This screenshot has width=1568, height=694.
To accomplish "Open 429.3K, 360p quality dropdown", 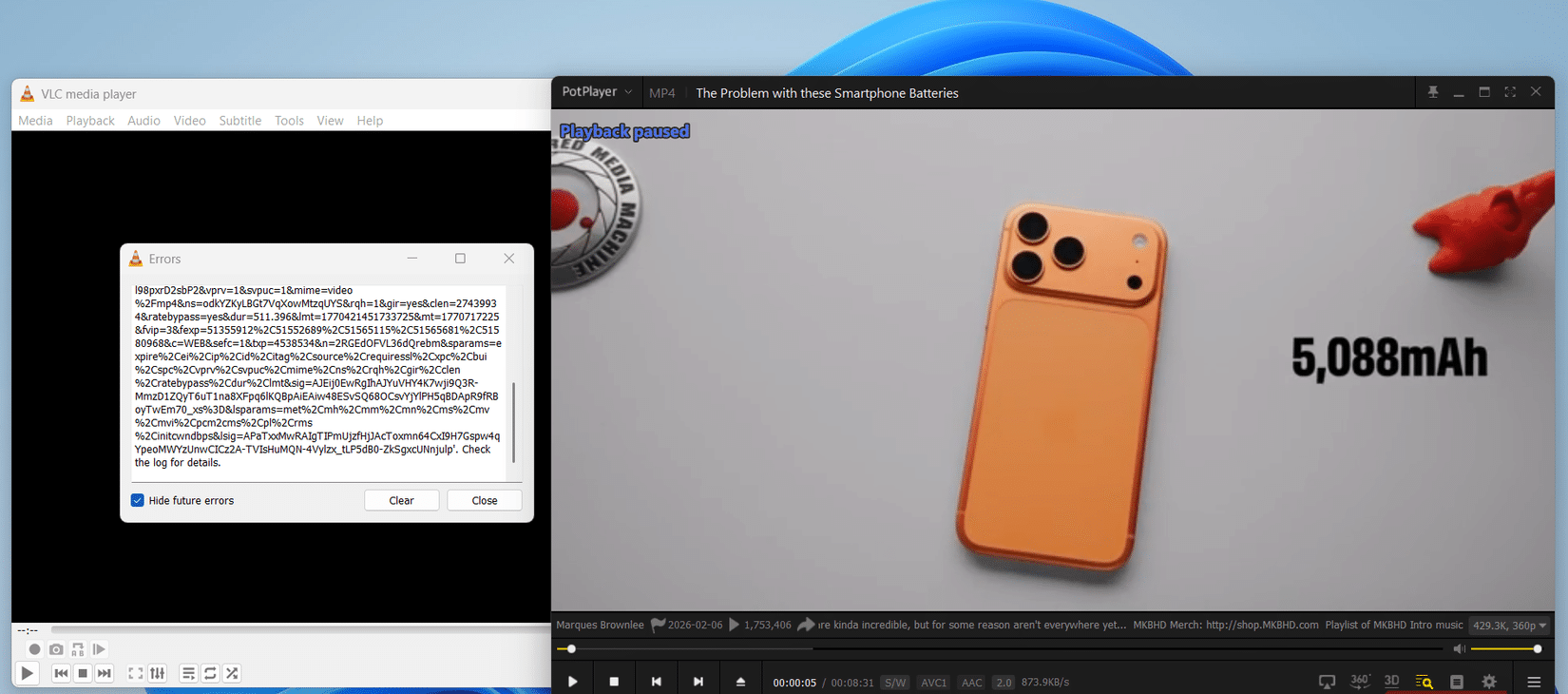I will pyautogui.click(x=1509, y=626).
